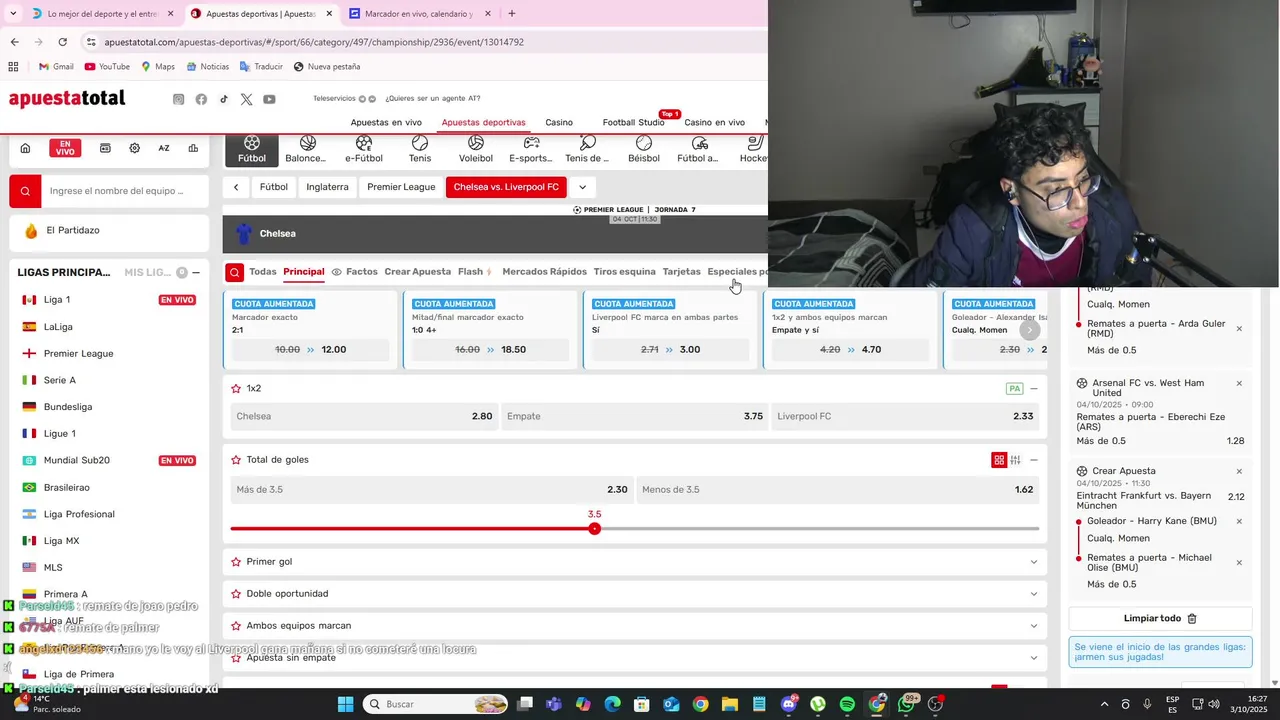Select the E-sports controller icon

click(531, 150)
